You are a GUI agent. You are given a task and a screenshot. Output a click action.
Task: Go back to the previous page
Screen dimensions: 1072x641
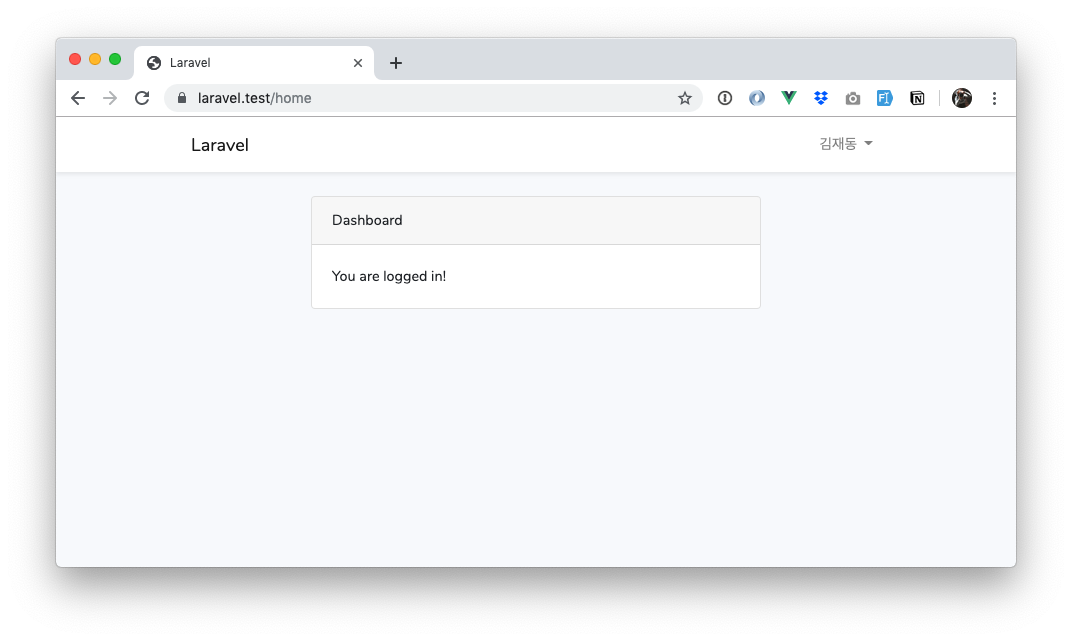[78, 98]
